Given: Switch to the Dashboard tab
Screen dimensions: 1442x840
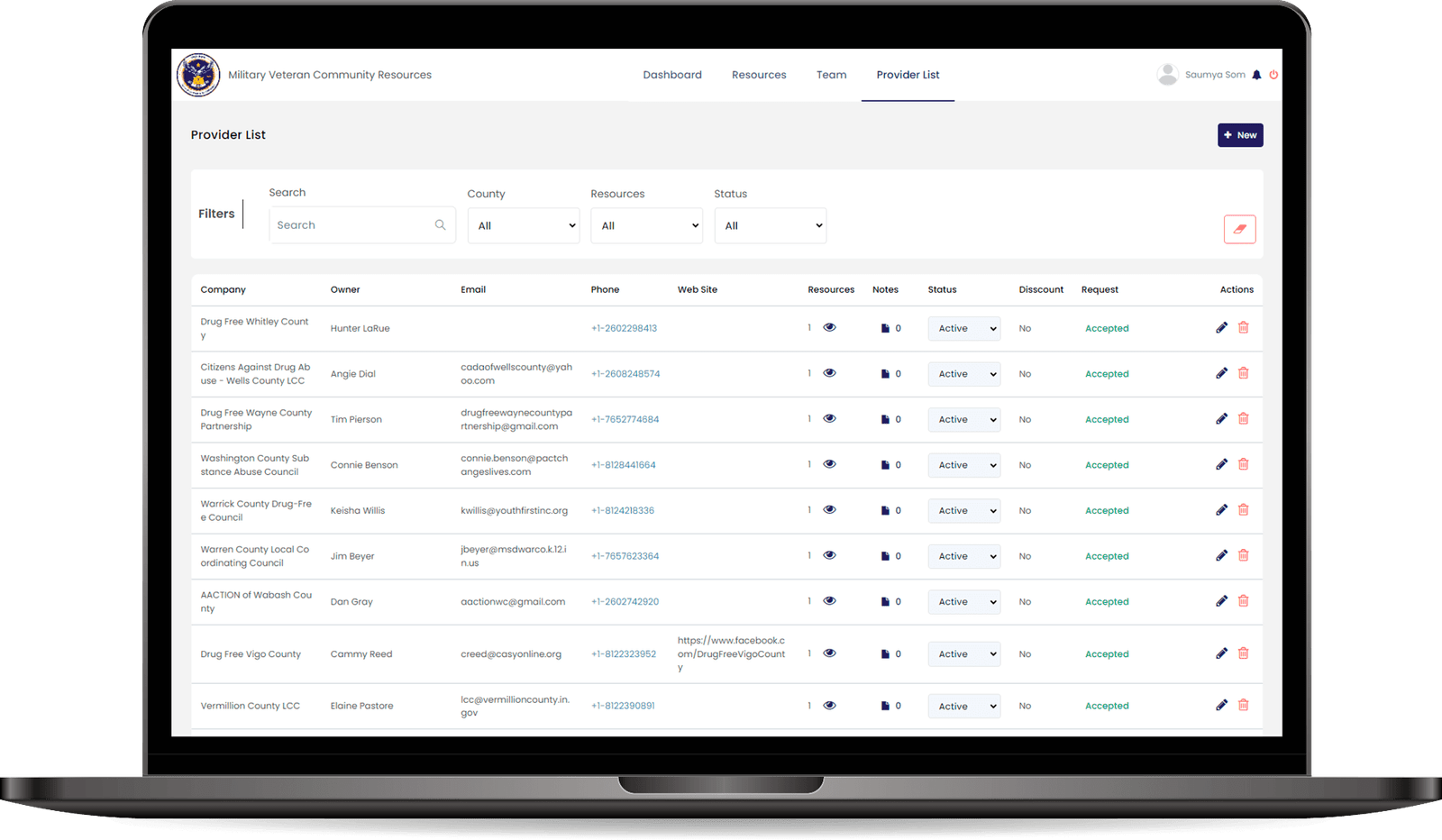Looking at the screenshot, I should pyautogui.click(x=671, y=75).
